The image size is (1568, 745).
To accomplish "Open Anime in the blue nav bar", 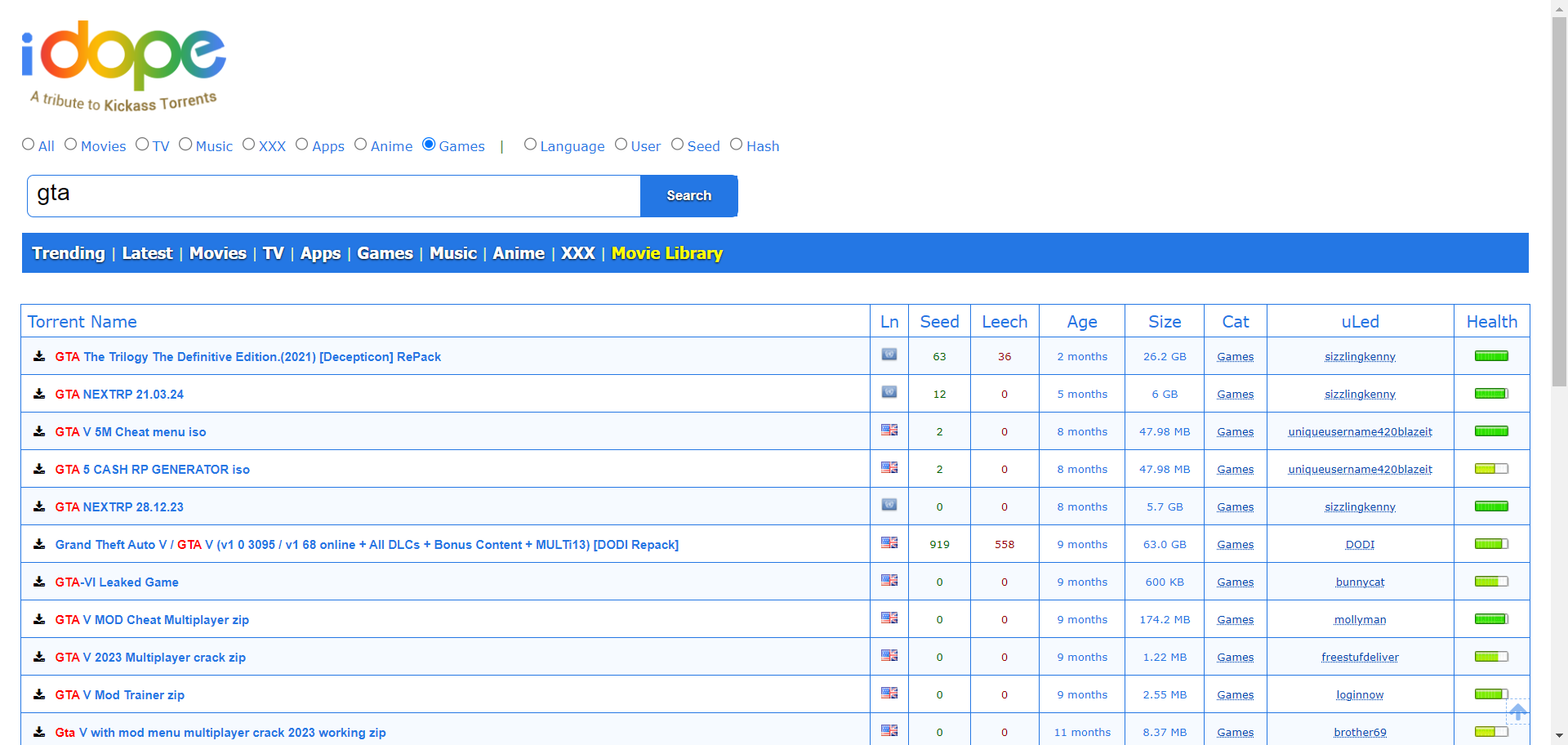I will 519,253.
